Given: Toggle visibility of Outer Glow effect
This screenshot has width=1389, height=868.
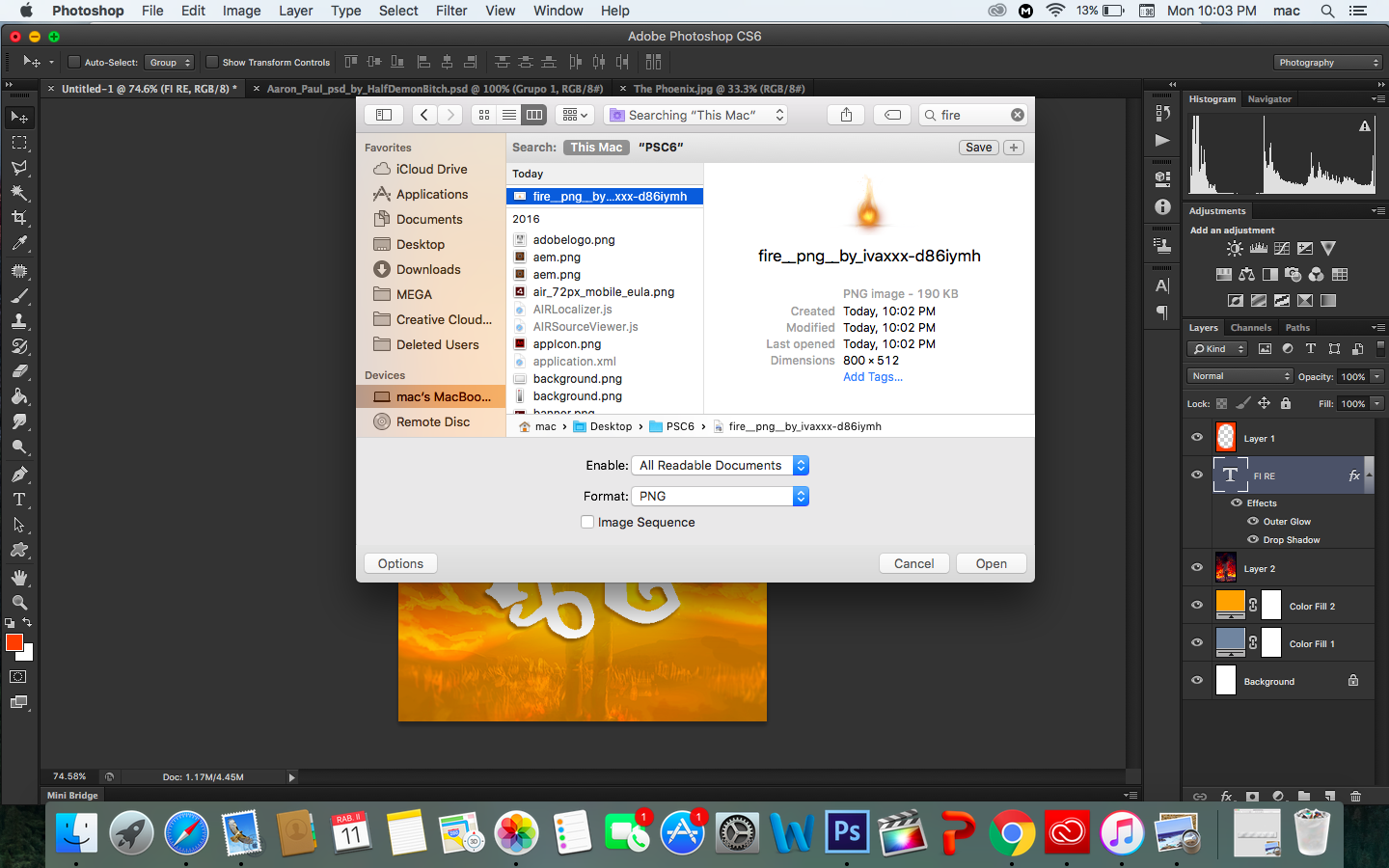Looking at the screenshot, I should (x=1253, y=522).
